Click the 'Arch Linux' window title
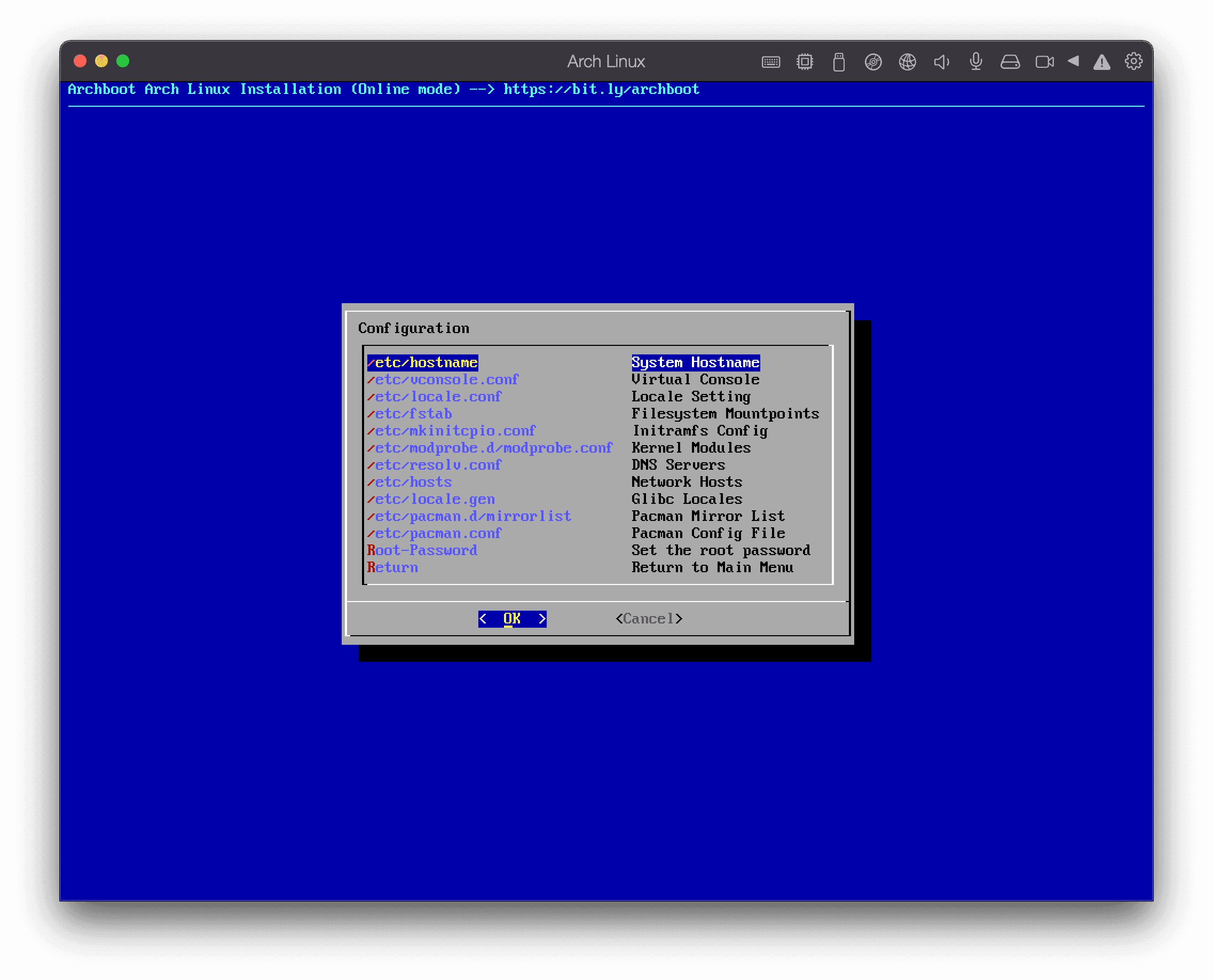1213x980 pixels. click(606, 61)
